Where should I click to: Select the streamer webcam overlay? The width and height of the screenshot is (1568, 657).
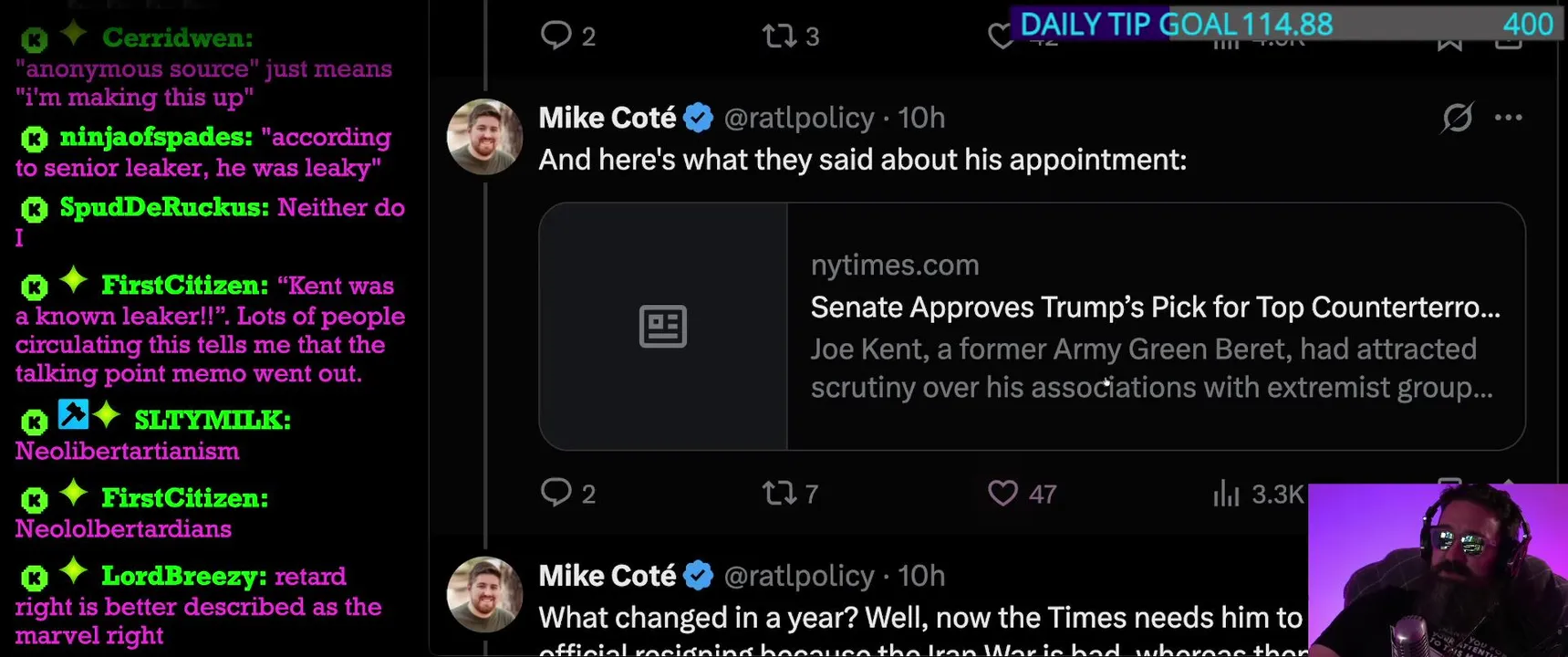[x=1438, y=570]
